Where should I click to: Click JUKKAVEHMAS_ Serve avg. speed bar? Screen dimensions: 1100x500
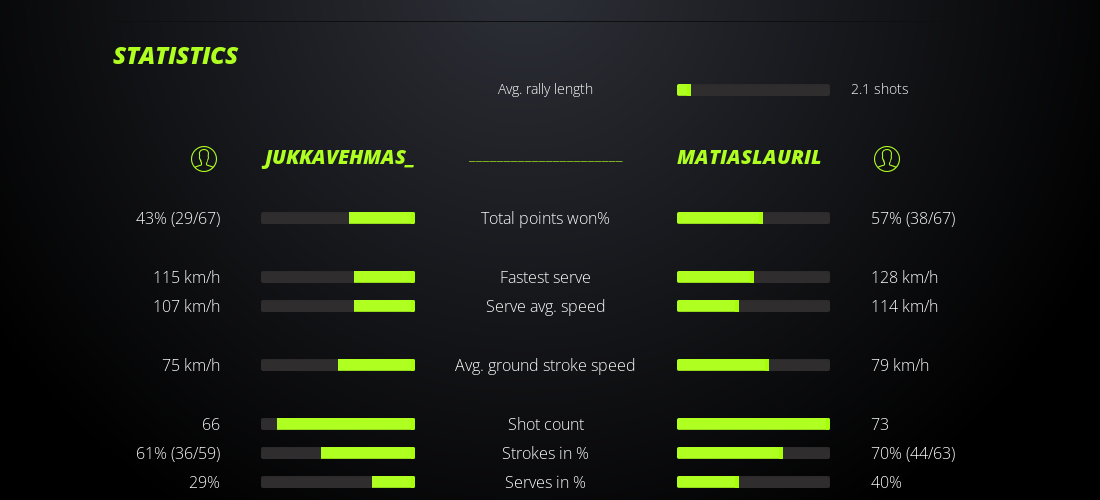coord(338,306)
